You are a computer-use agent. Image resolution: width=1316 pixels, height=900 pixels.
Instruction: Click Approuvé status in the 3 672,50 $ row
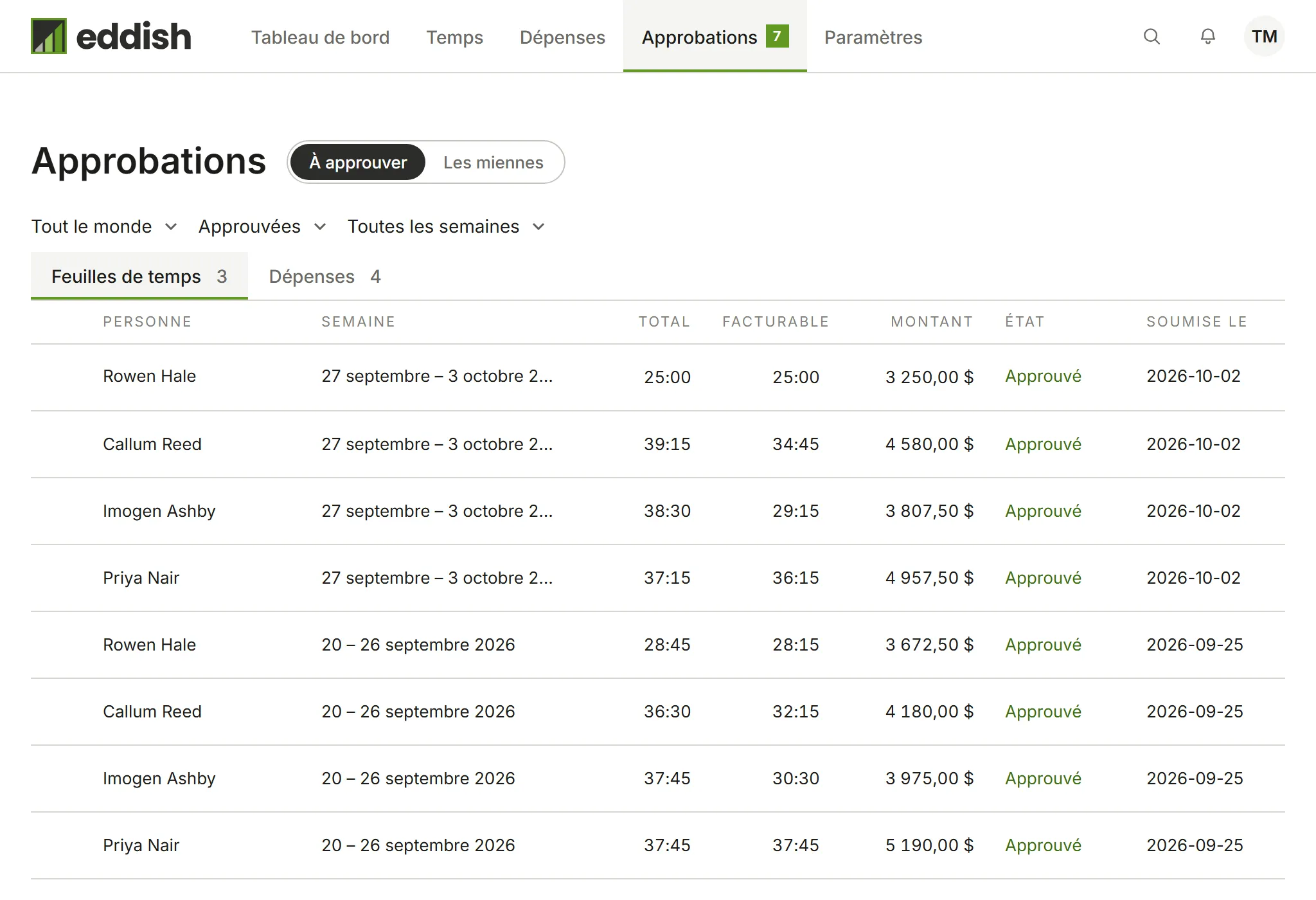(1043, 645)
